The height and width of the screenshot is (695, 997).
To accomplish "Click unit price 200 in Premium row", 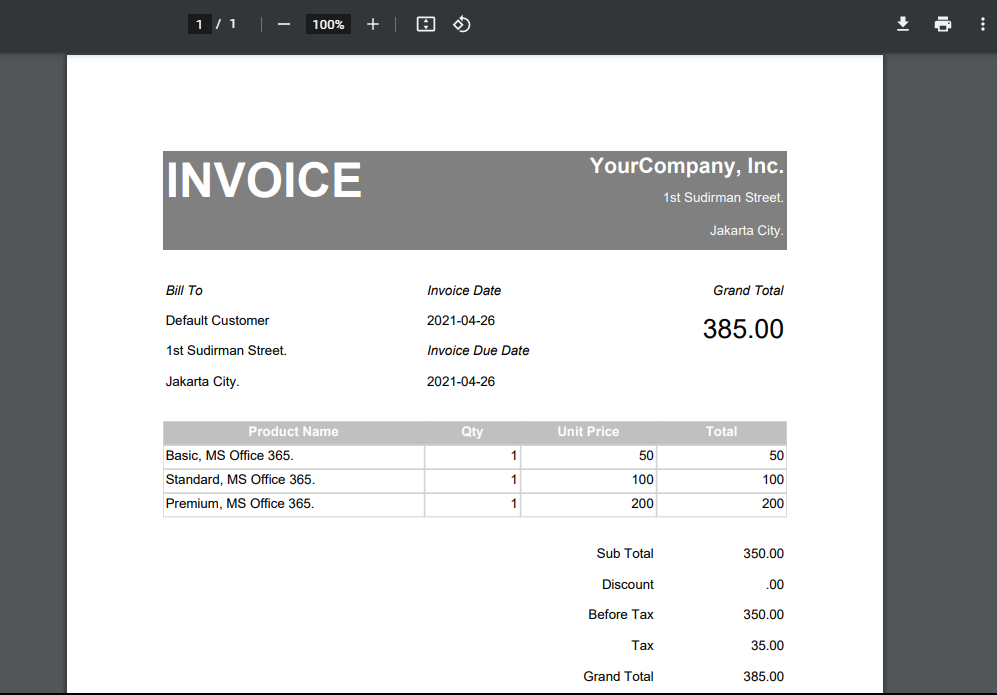I will click(x=642, y=504).
